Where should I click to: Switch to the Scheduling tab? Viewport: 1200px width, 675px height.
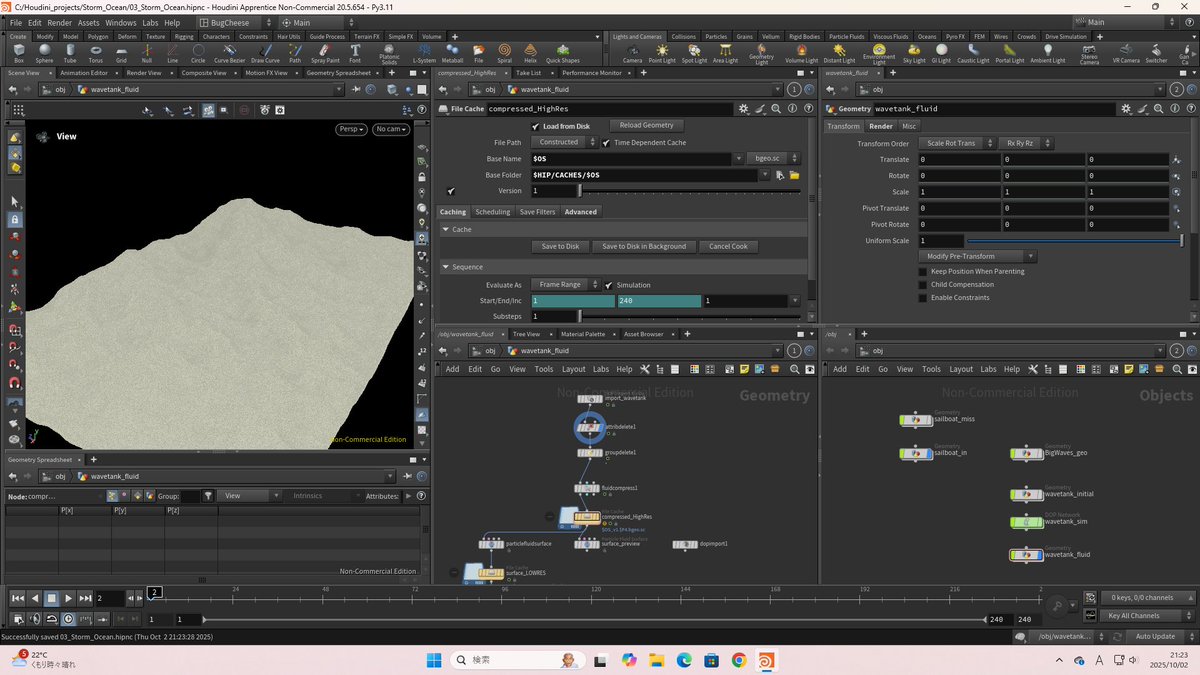(x=492, y=212)
